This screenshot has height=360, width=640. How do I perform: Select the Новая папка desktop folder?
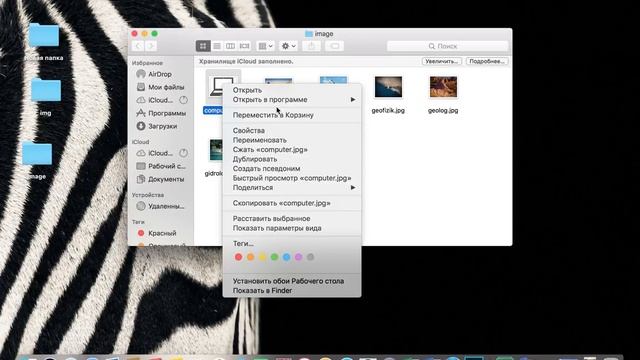pos(44,35)
